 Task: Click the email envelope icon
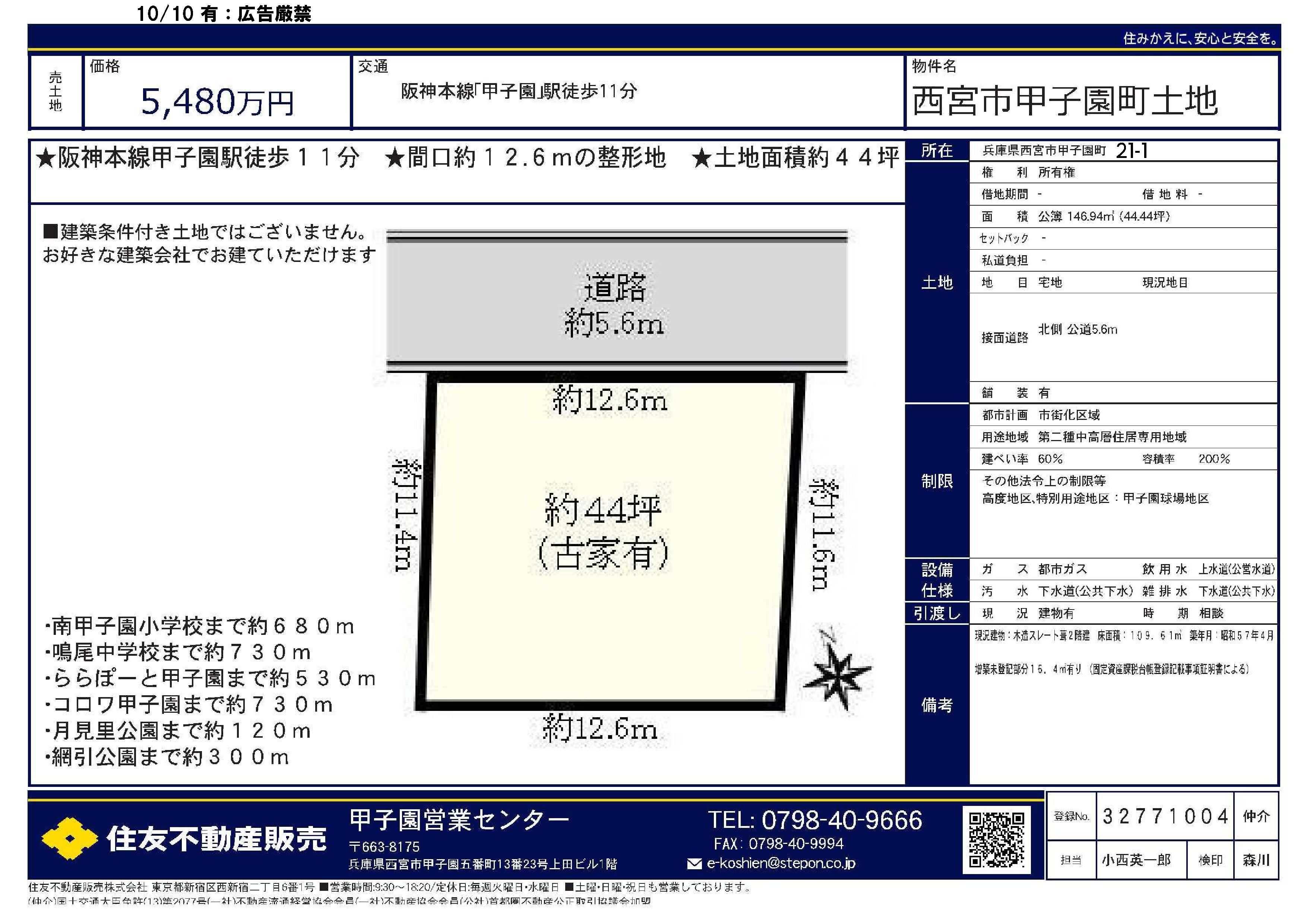(x=694, y=864)
